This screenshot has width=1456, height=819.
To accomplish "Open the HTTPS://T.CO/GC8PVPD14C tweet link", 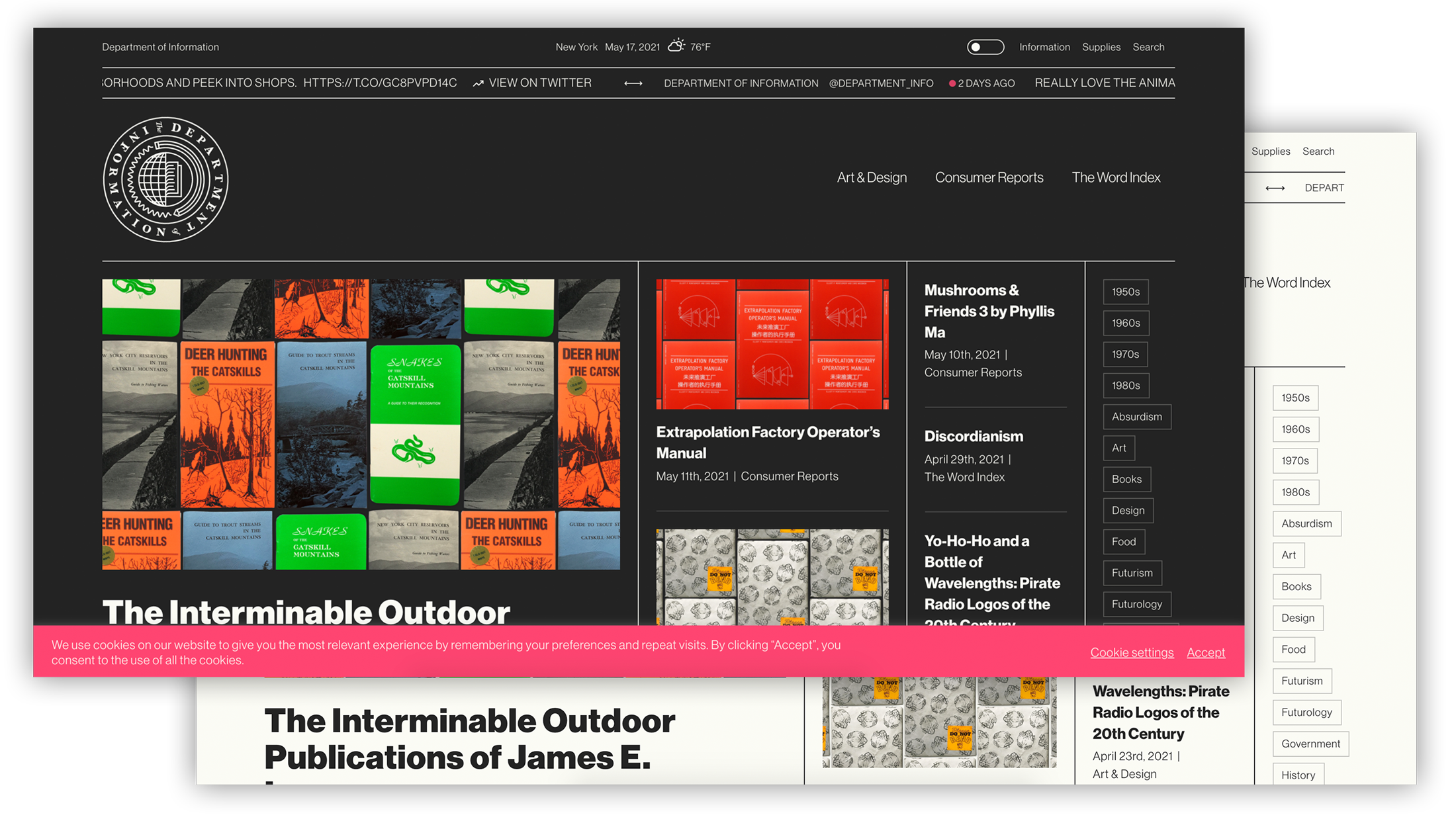I will (x=380, y=83).
